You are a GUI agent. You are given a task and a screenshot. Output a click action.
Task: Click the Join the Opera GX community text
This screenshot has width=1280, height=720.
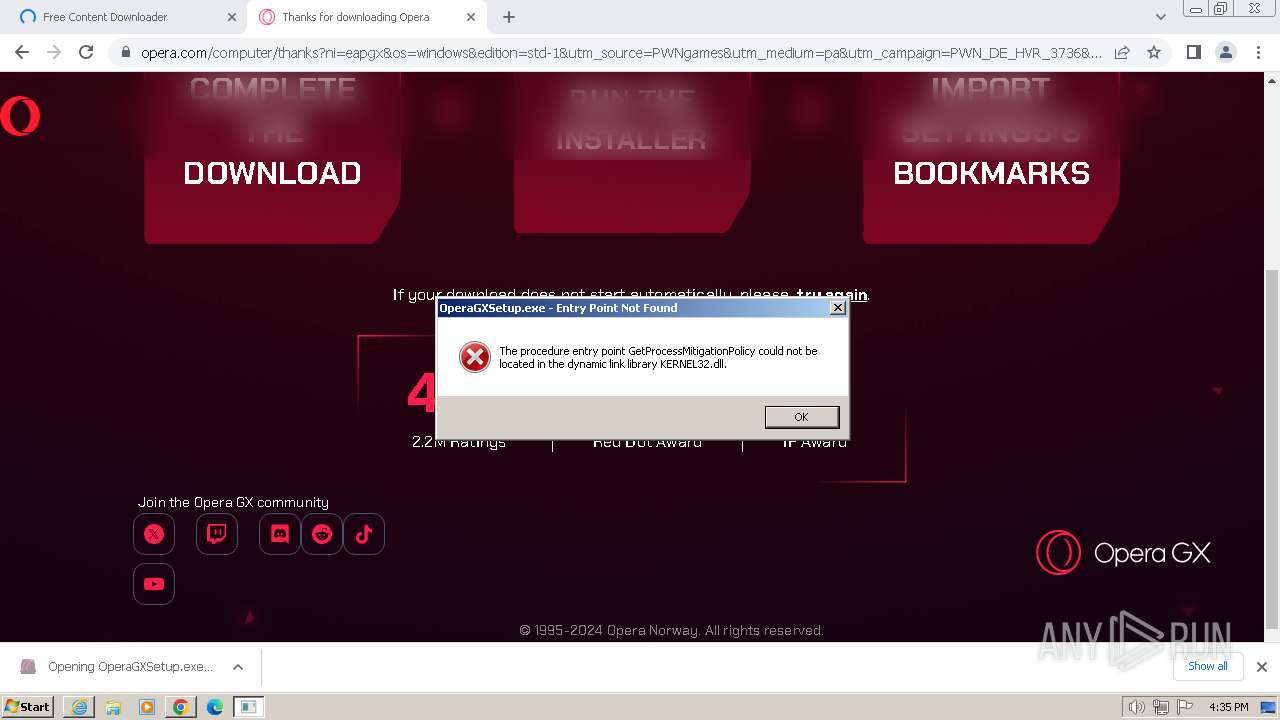pos(233,502)
